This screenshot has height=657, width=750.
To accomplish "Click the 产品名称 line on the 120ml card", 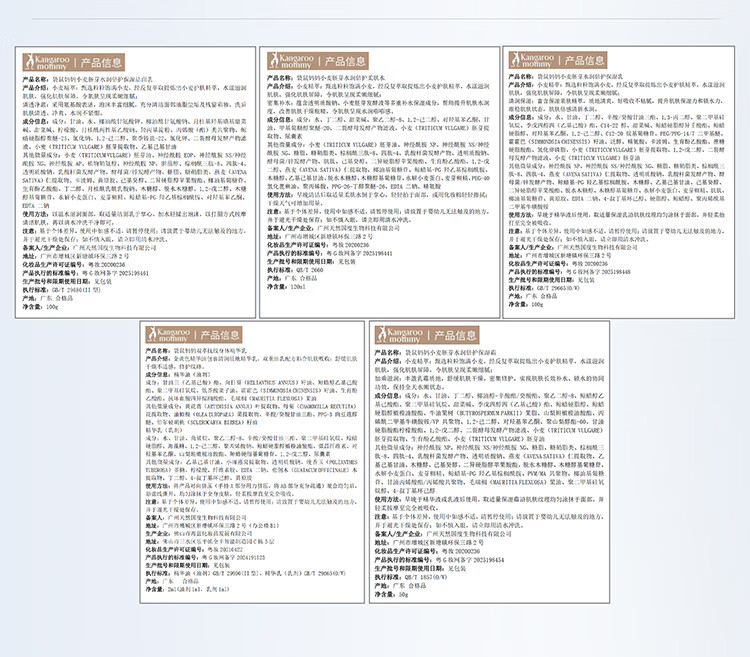I will point(326,77).
